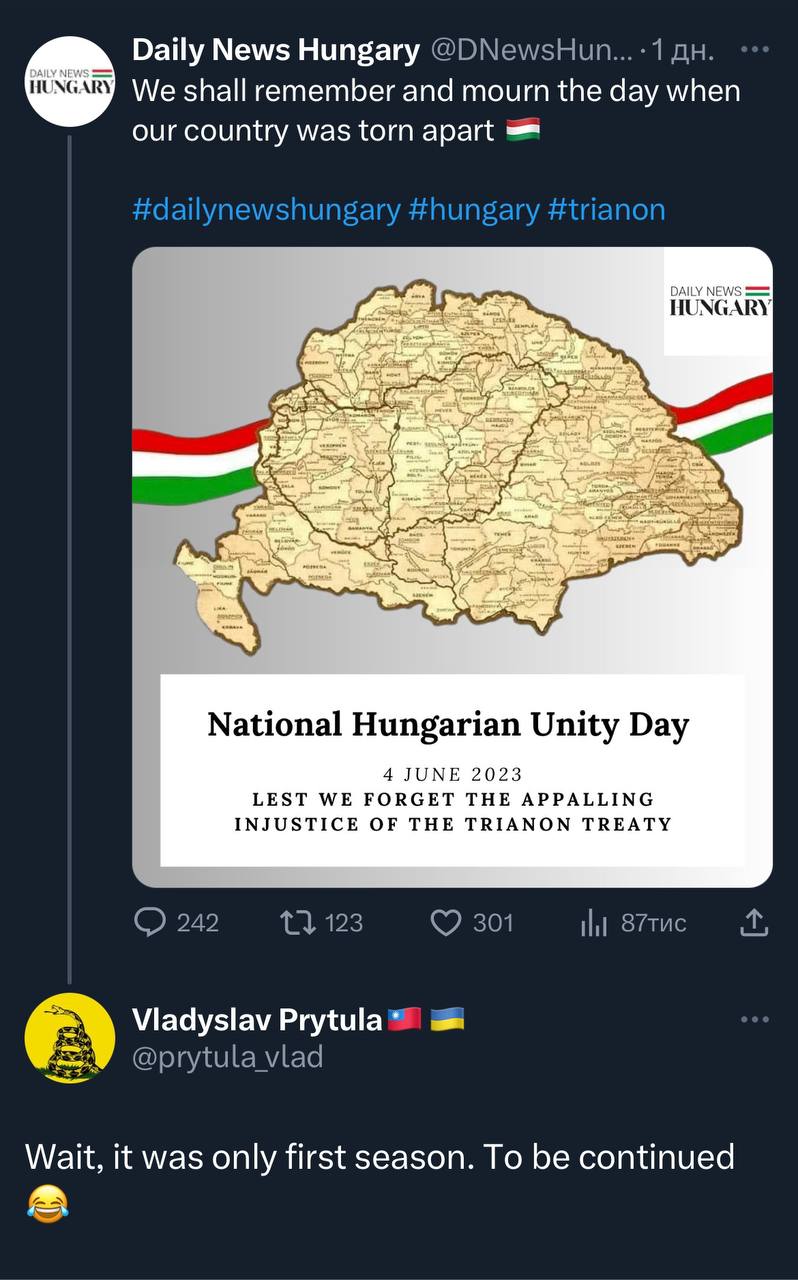Open the view analytics bar chart icon
This screenshot has height=1280, width=798.
(594, 923)
